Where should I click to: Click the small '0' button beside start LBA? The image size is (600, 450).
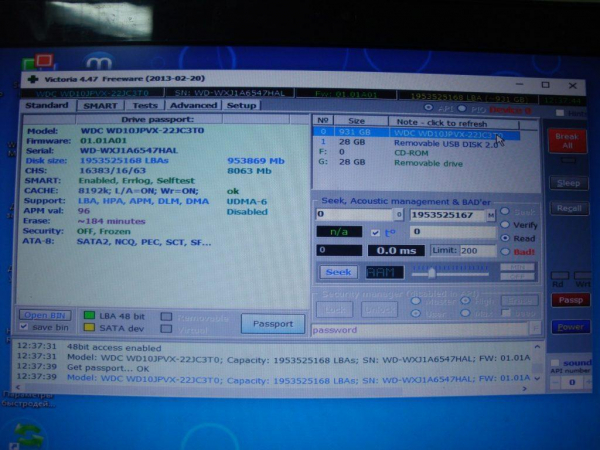pyautogui.click(x=398, y=215)
